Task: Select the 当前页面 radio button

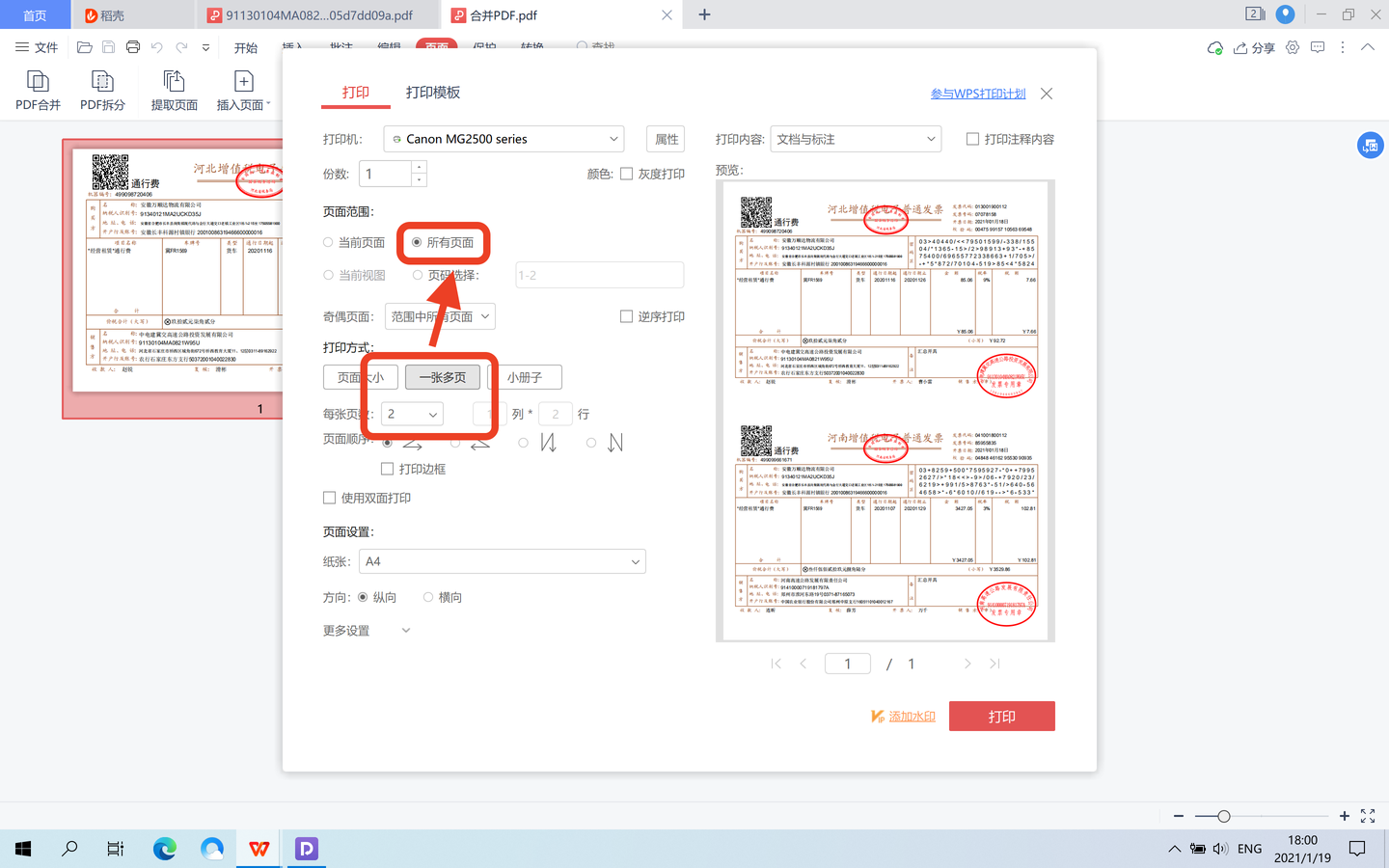Action: pyautogui.click(x=328, y=242)
